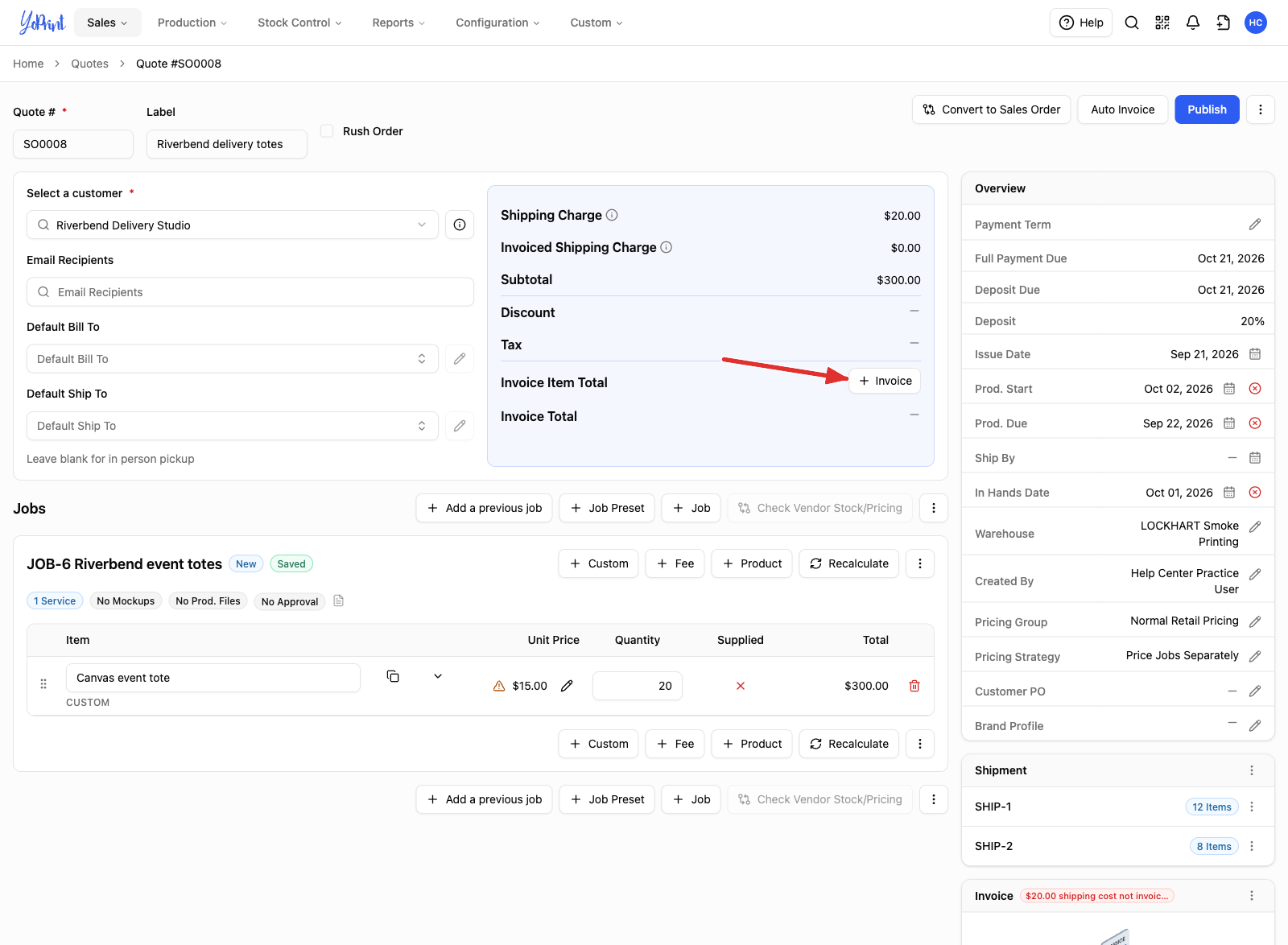
Task: Go to Quotes breadcrumb link
Action: coord(89,64)
